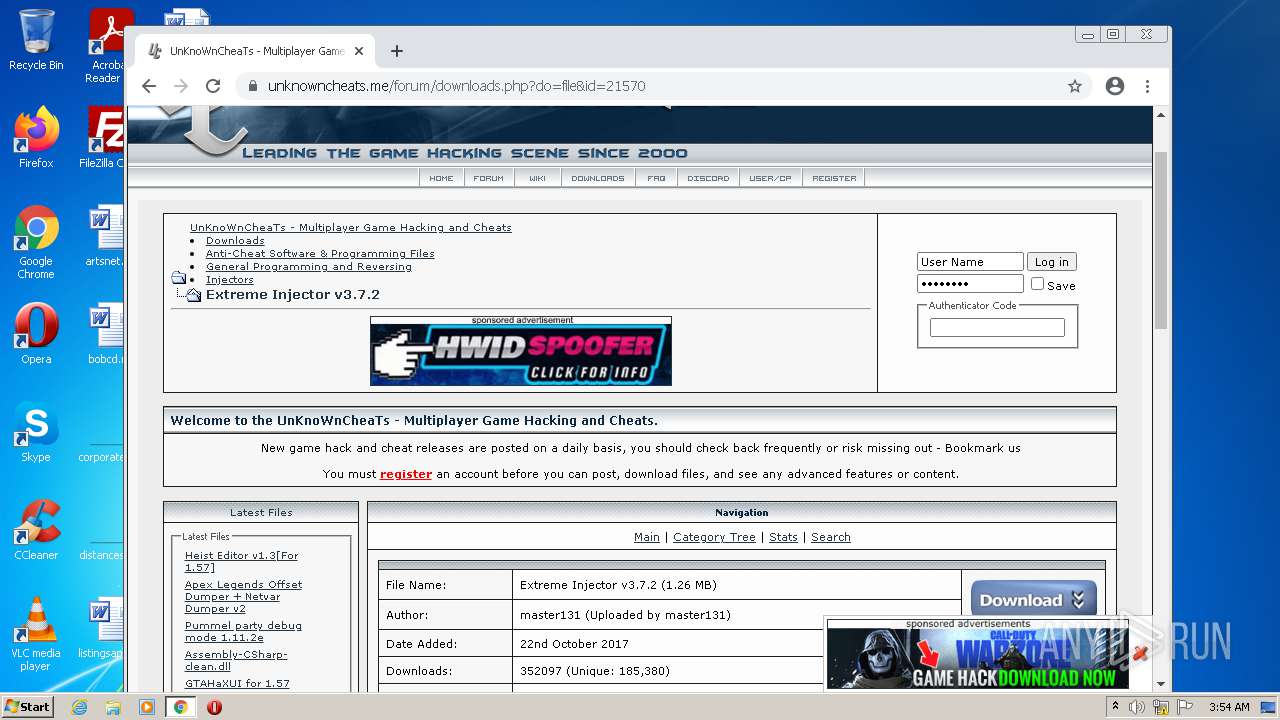This screenshot has height=720, width=1280.
Task: Open FAQ navigation item
Action: click(x=656, y=178)
